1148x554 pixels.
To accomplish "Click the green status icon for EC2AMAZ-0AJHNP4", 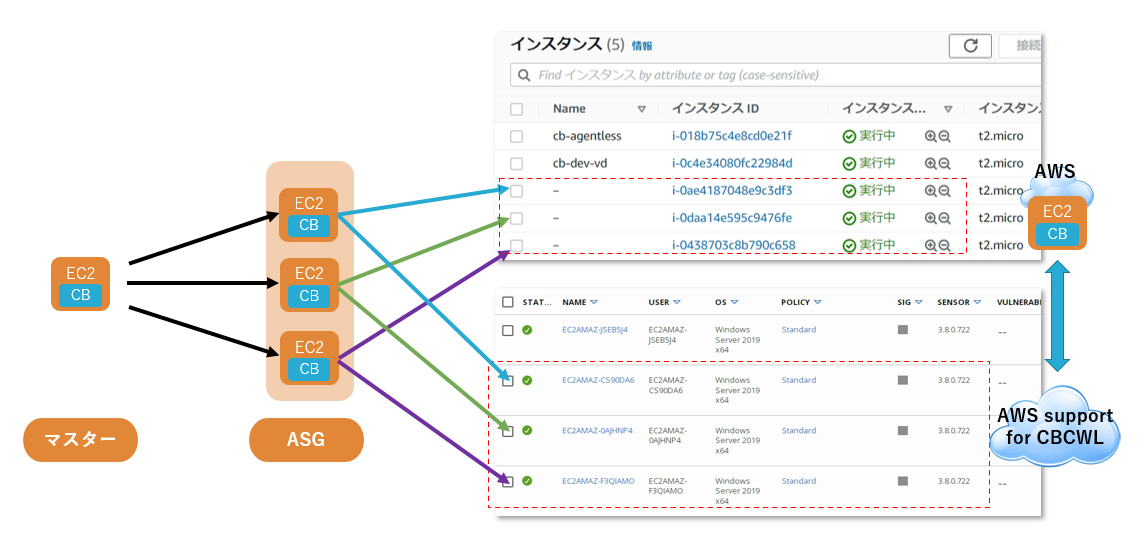I will click(527, 430).
